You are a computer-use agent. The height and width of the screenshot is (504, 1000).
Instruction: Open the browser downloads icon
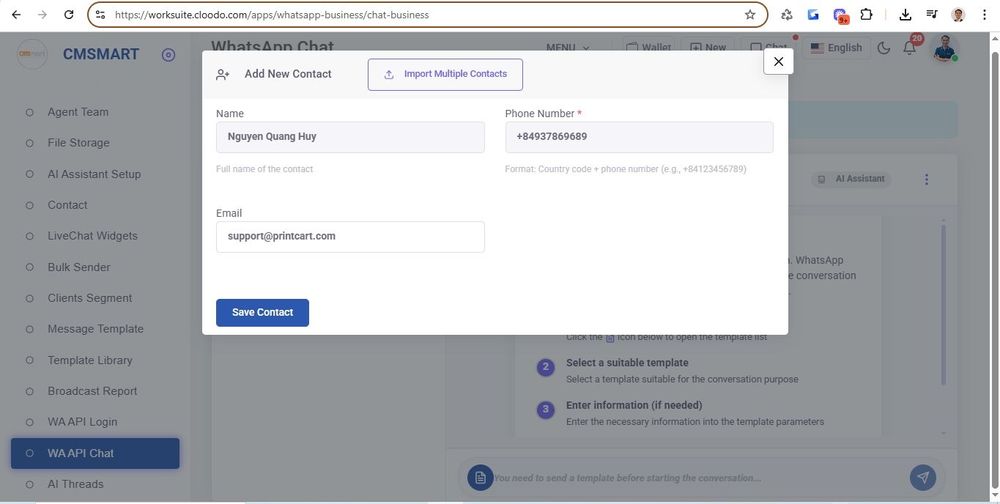tap(905, 15)
